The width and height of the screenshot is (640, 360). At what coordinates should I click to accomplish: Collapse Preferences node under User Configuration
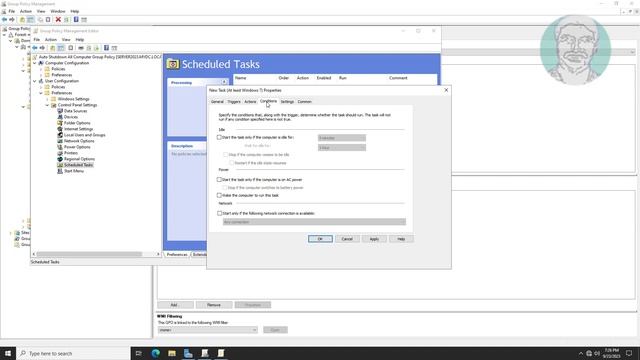coord(41,93)
